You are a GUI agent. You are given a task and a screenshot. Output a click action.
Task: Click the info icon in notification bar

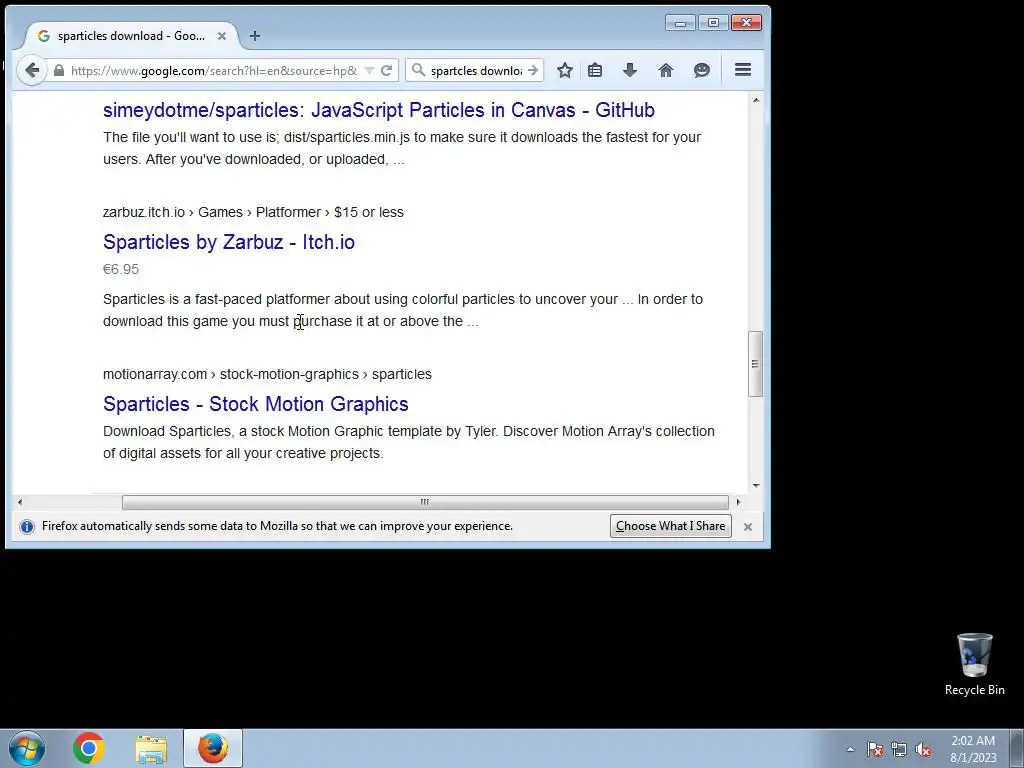27,526
